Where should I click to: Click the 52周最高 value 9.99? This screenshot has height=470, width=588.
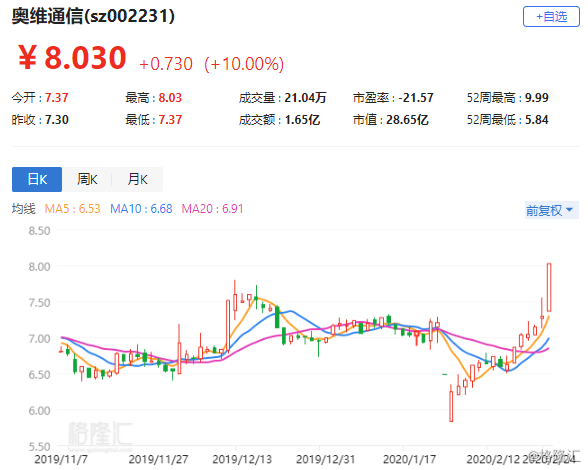(537, 98)
